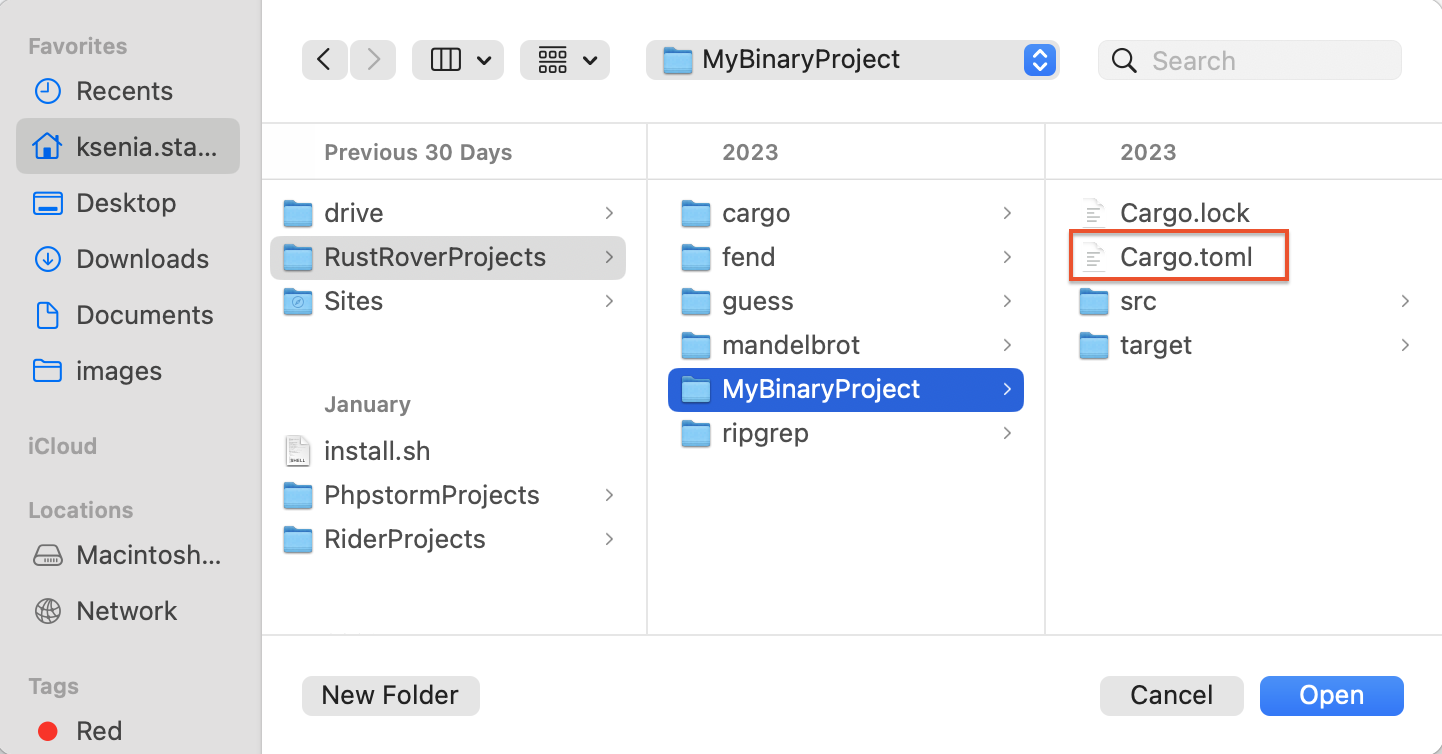The height and width of the screenshot is (754, 1442).
Task: Click the Network location icon
Action: click(x=47, y=610)
